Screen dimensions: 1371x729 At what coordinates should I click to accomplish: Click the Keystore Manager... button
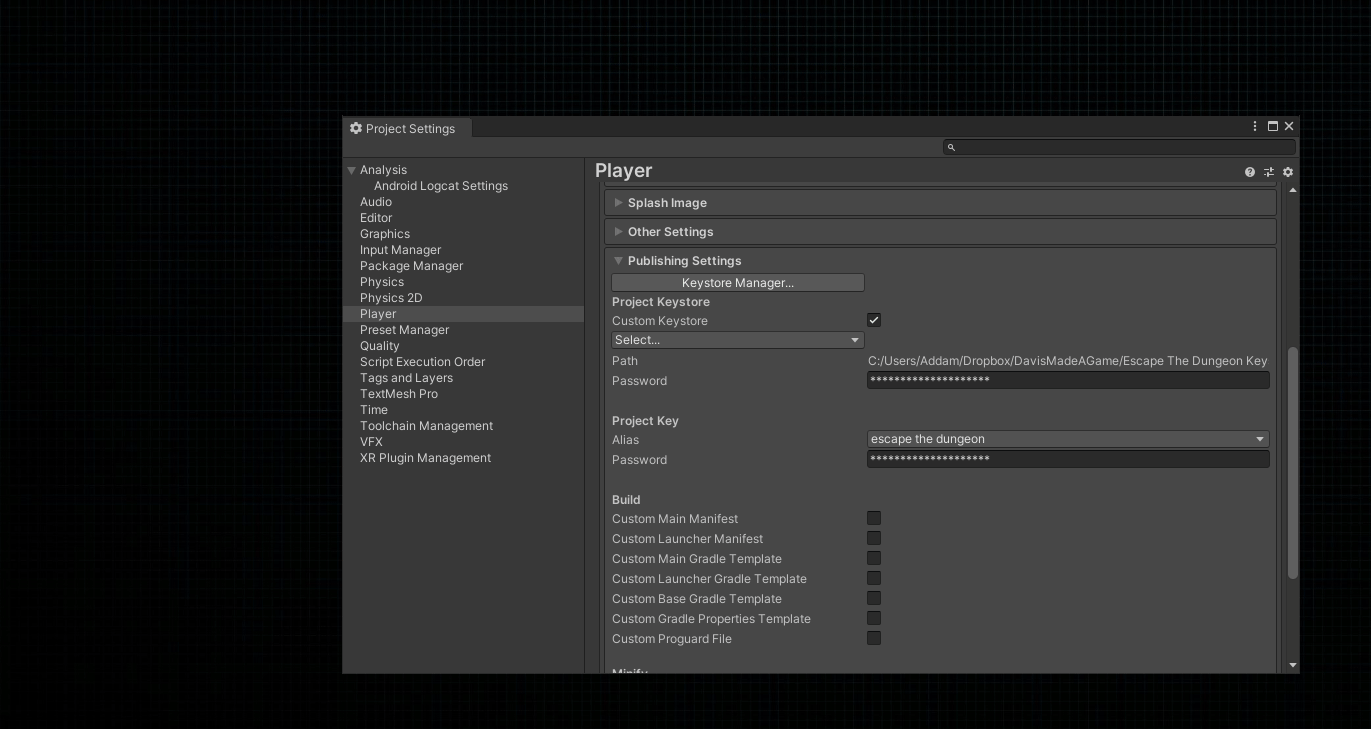coord(738,283)
